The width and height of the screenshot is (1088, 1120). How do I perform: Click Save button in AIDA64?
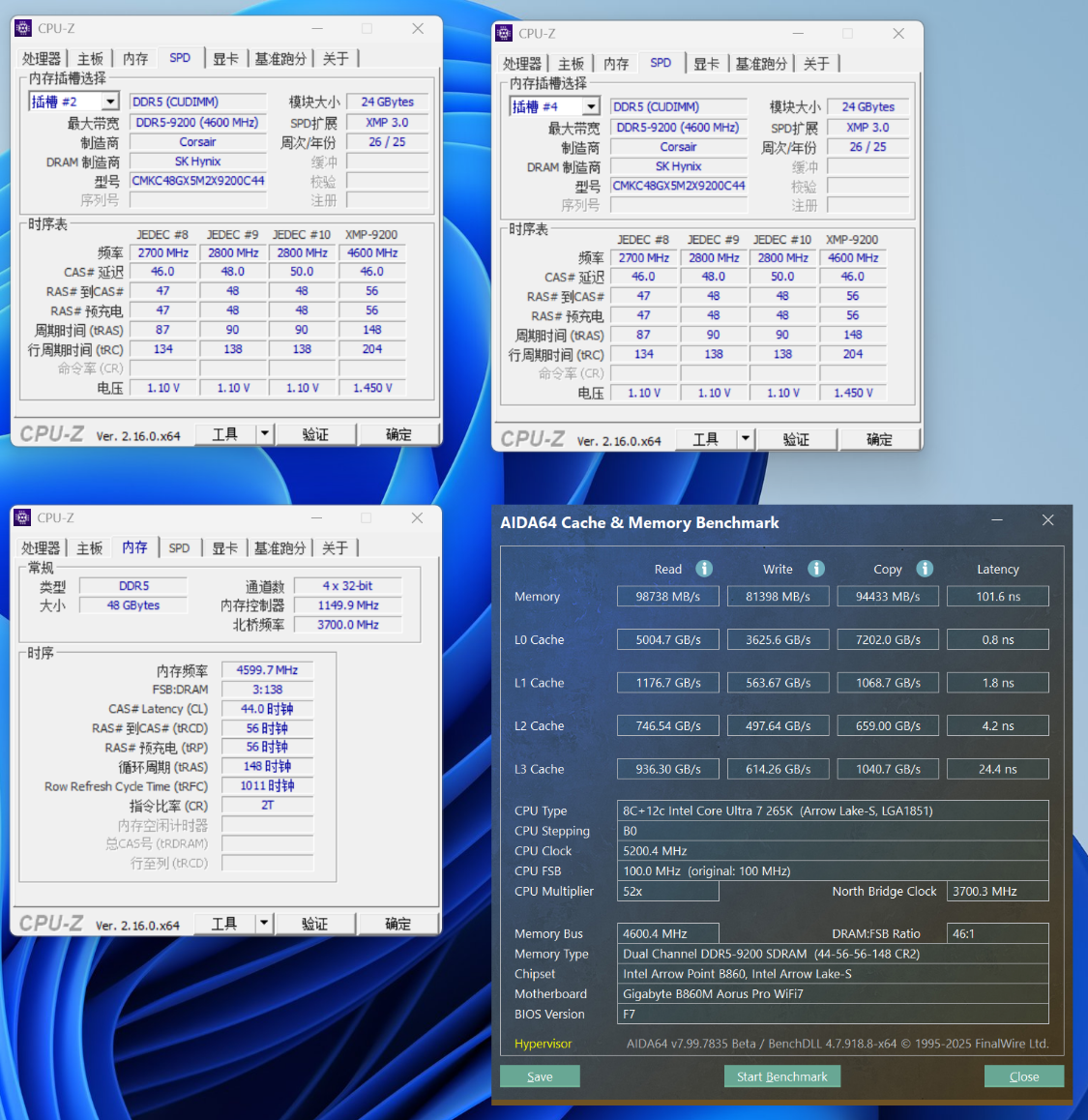click(540, 1076)
